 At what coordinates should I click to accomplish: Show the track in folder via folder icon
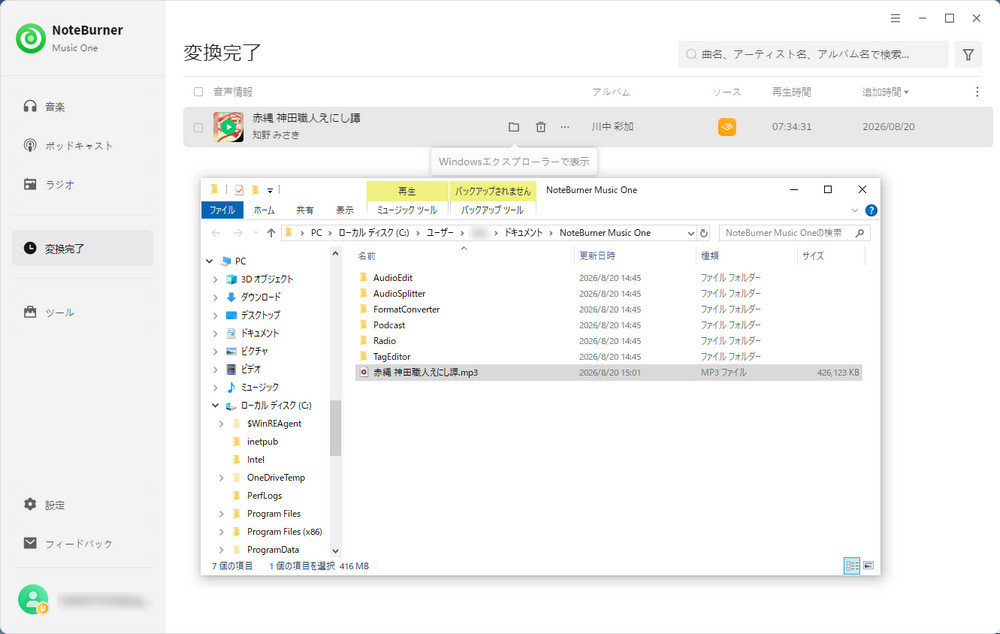(x=513, y=127)
